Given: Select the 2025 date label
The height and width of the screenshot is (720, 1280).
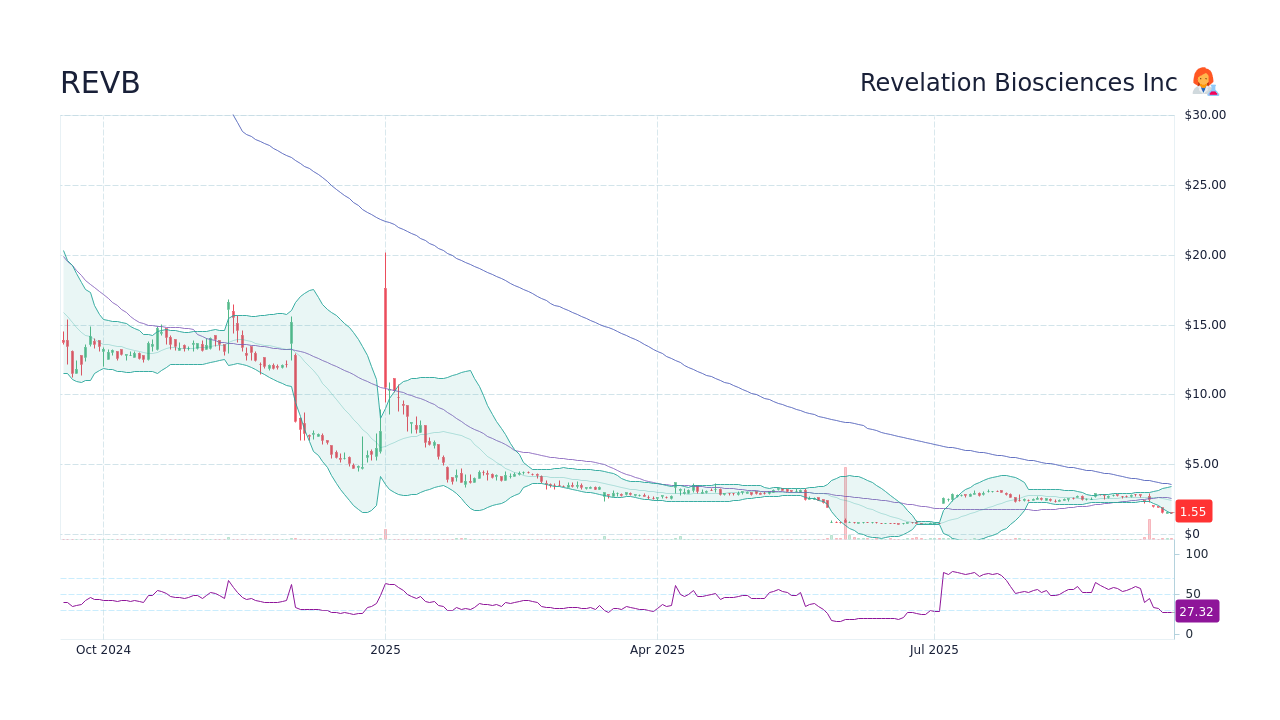Looking at the screenshot, I should (385, 649).
